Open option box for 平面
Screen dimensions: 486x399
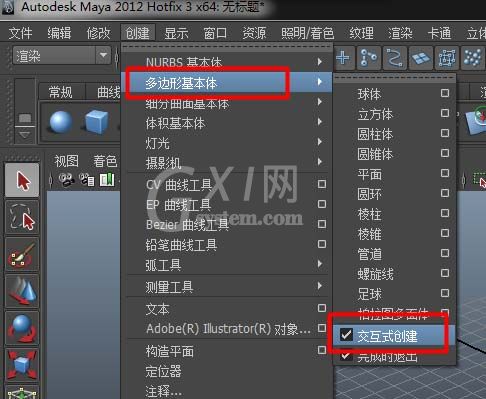[445, 173]
